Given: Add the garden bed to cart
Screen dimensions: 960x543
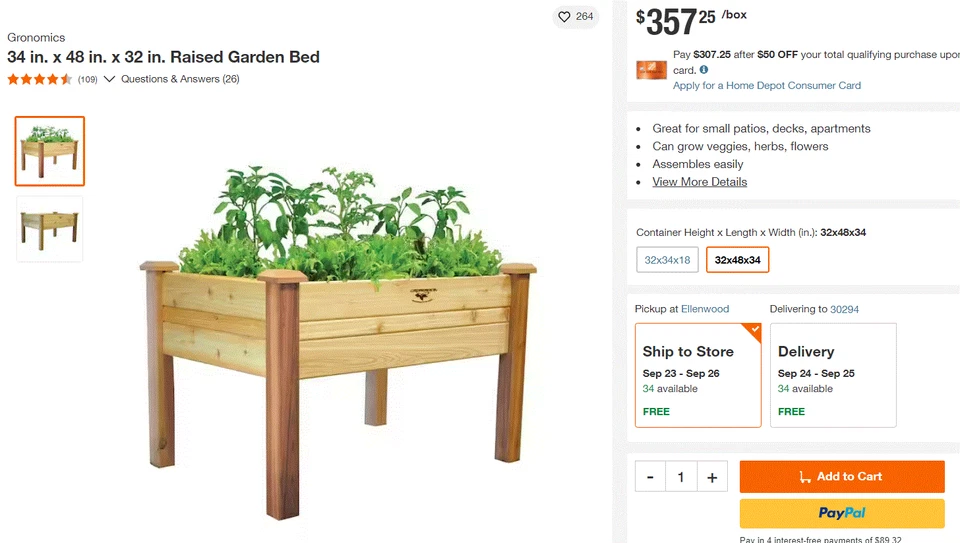Looking at the screenshot, I should (x=842, y=477).
